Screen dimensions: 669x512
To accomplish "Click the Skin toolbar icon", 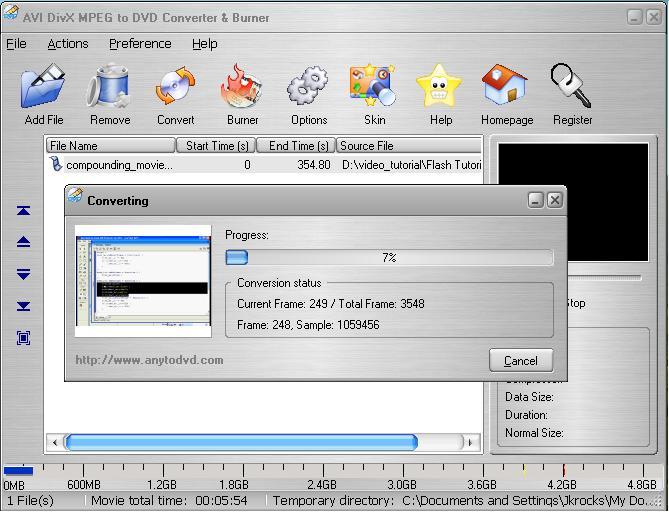I will [x=373, y=86].
